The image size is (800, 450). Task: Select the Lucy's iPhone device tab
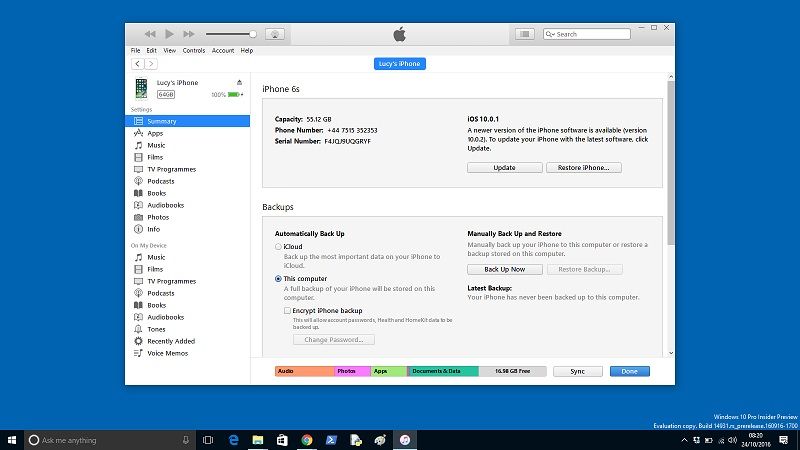pos(399,64)
